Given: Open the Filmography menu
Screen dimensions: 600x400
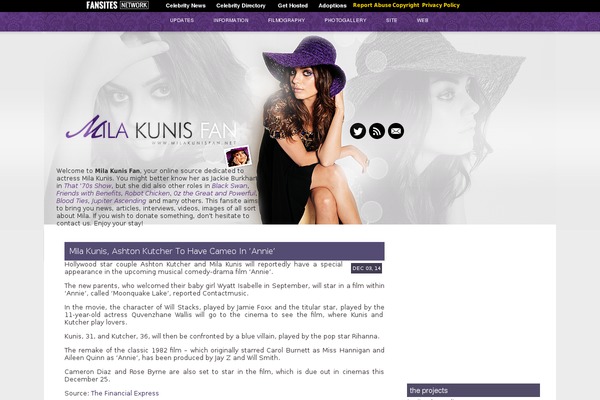Looking at the screenshot, I should pyautogui.click(x=286, y=20).
